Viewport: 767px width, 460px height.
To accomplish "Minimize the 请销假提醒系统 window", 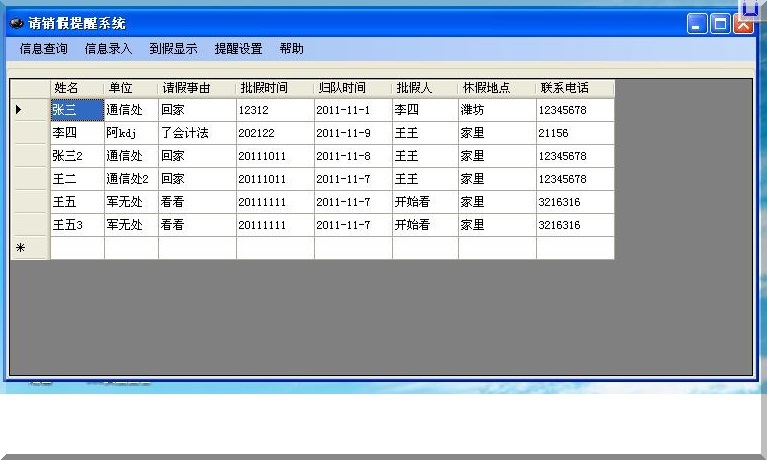I will click(697, 23).
